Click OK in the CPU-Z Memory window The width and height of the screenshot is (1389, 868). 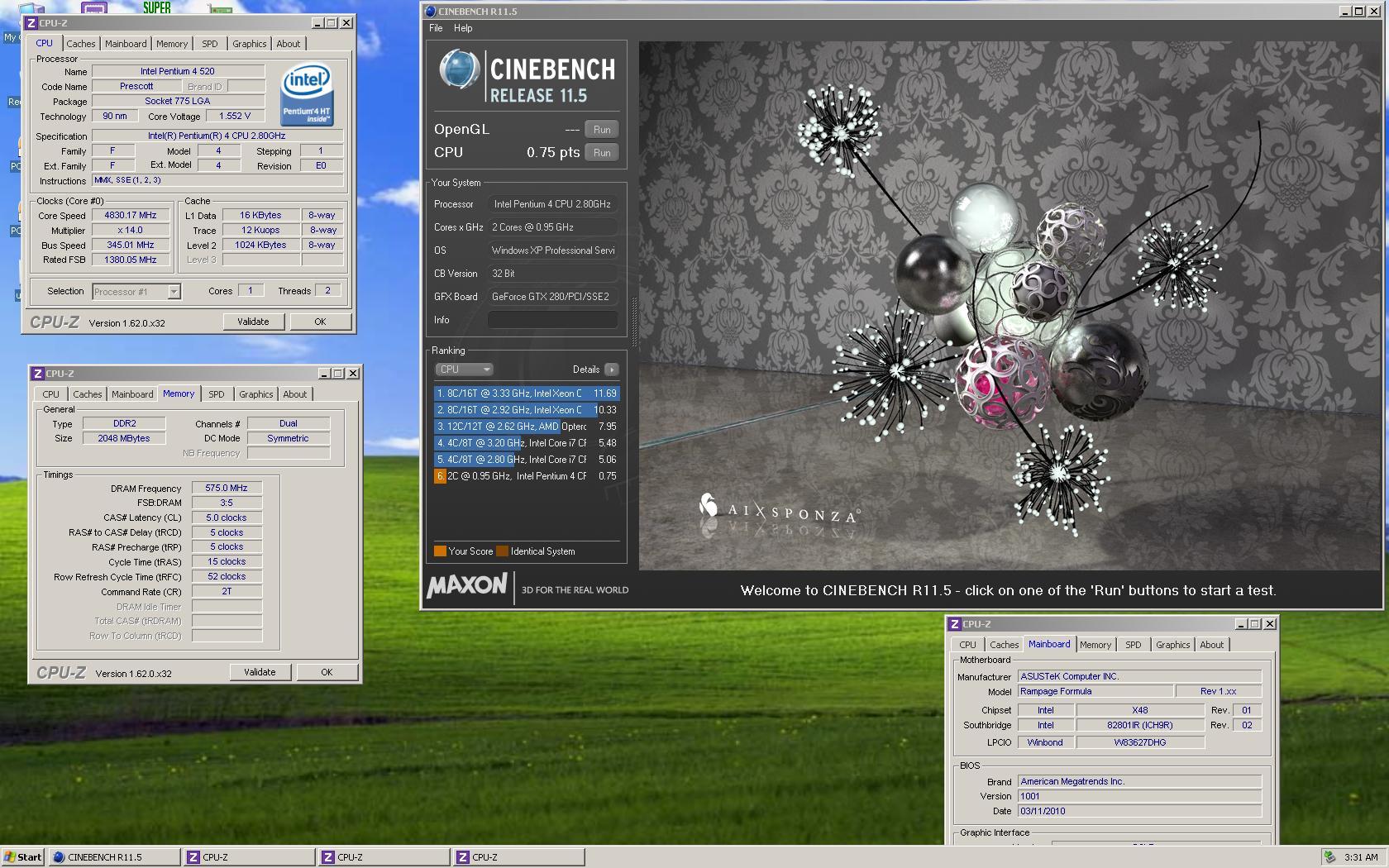click(327, 672)
